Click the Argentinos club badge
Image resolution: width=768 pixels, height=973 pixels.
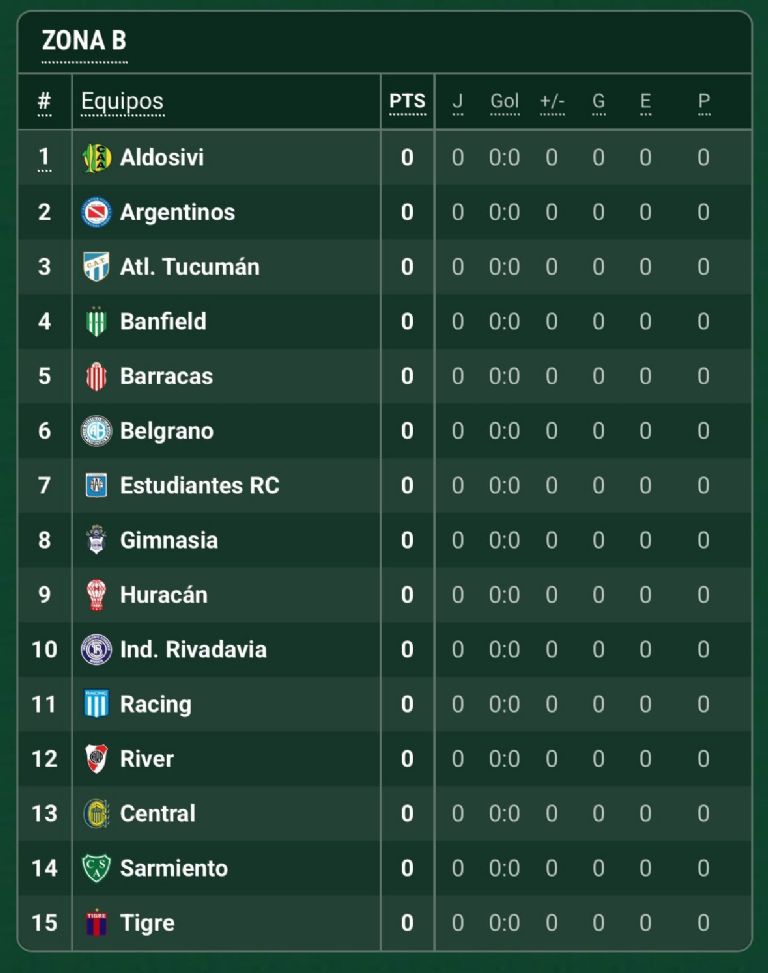point(96,212)
